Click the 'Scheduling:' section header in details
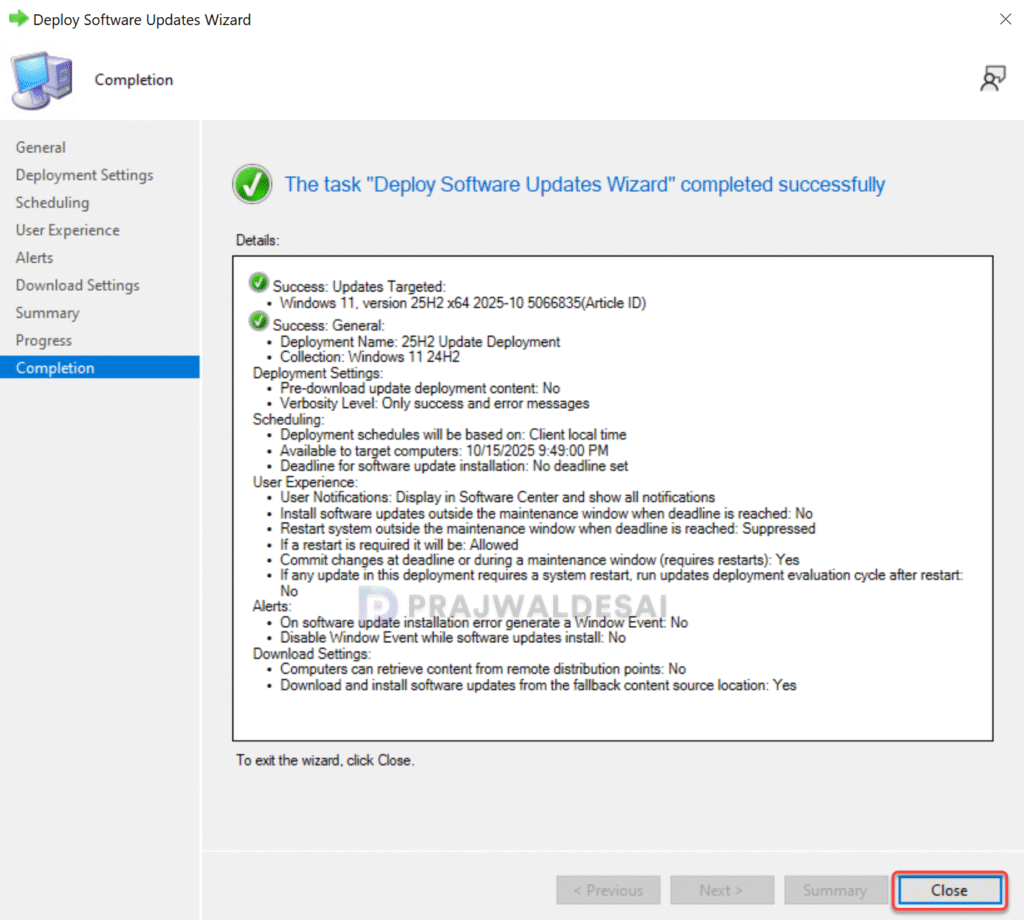1024x920 pixels. (x=288, y=419)
